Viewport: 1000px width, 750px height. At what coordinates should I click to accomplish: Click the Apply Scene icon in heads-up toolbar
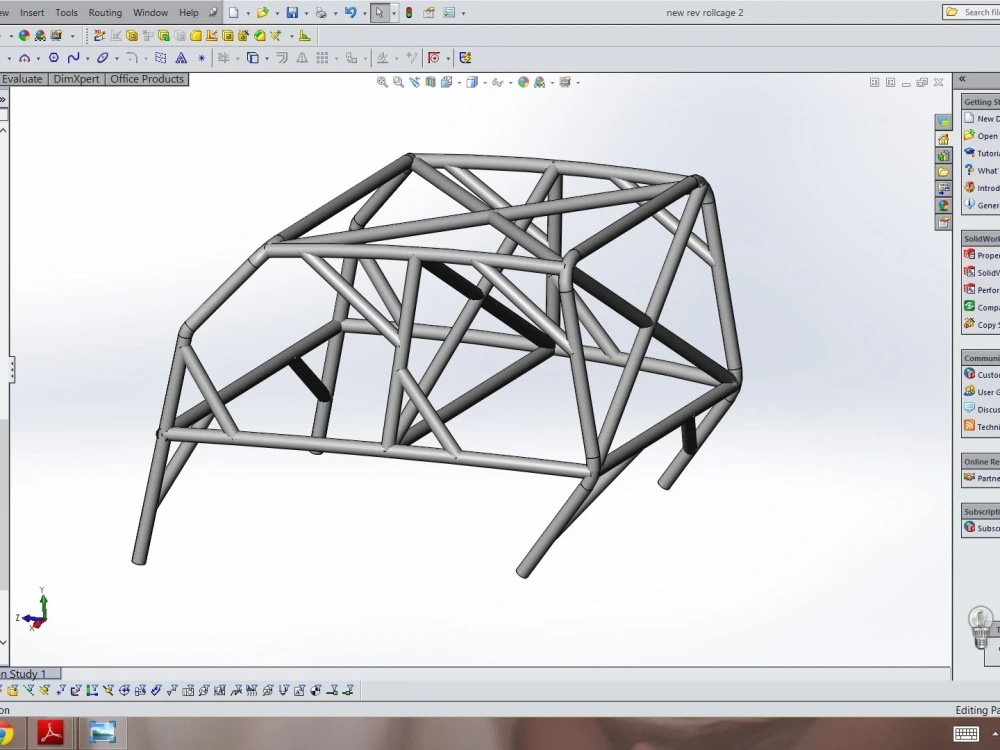point(540,82)
